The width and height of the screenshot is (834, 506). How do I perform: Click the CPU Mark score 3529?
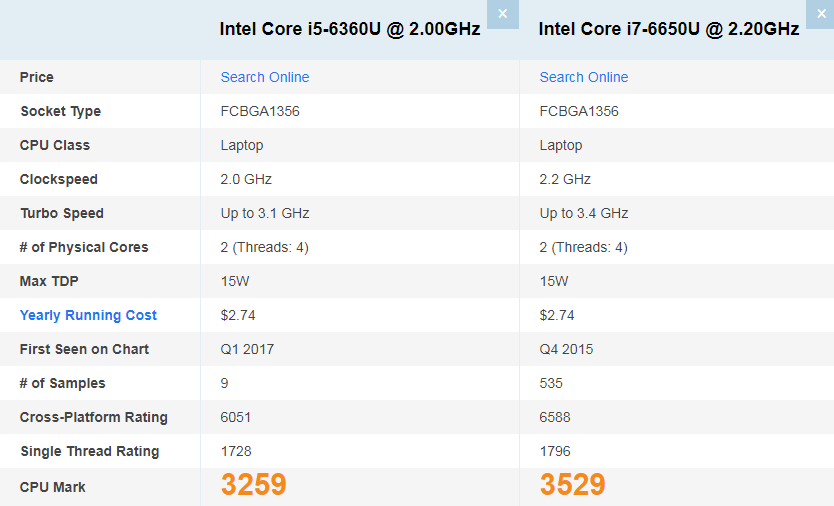573,485
